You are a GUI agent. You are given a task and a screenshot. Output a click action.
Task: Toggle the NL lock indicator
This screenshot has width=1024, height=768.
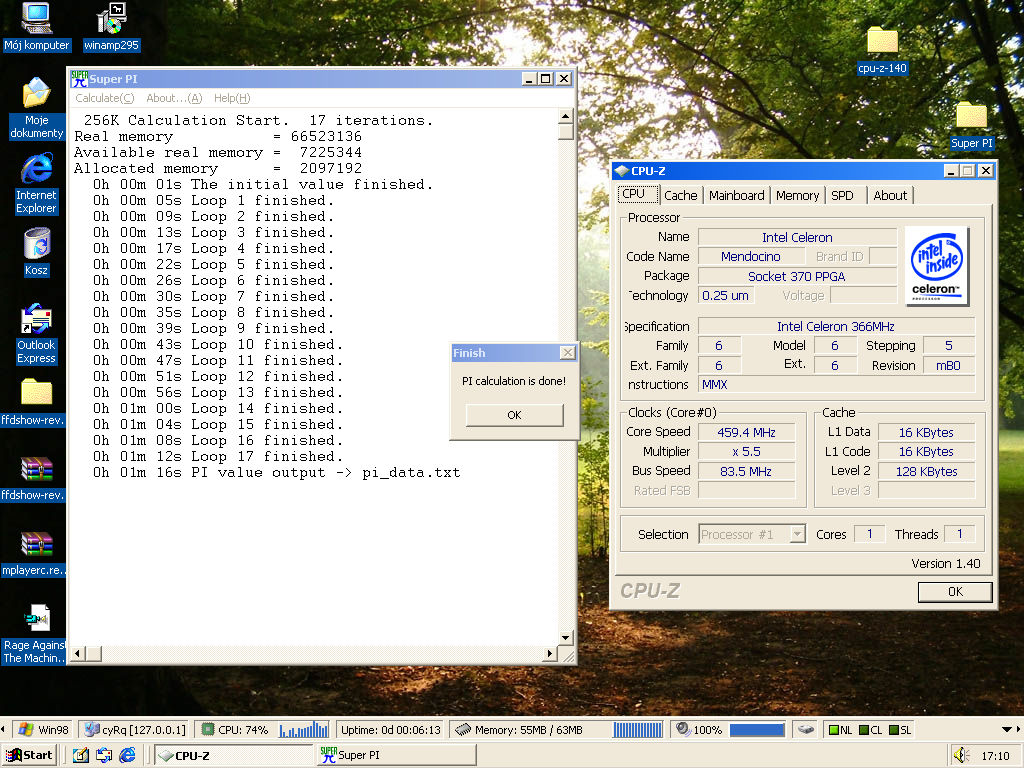click(x=840, y=730)
